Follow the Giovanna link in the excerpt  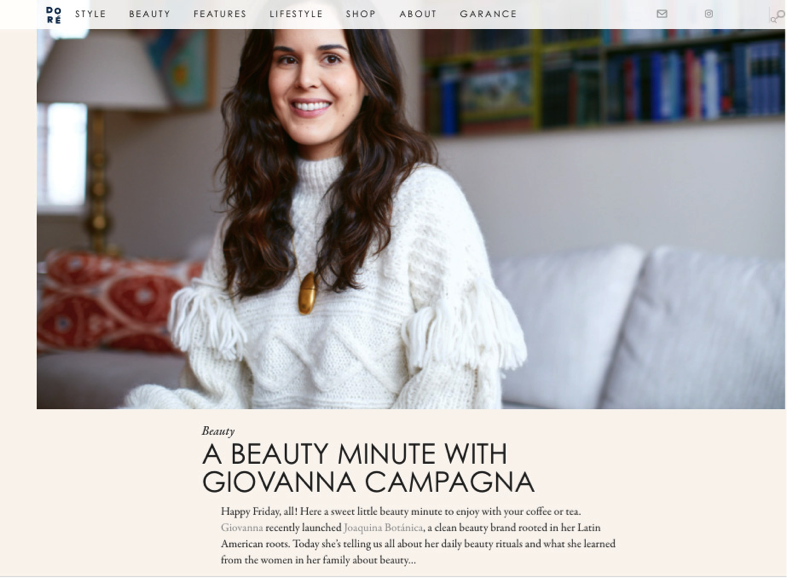tap(242, 527)
